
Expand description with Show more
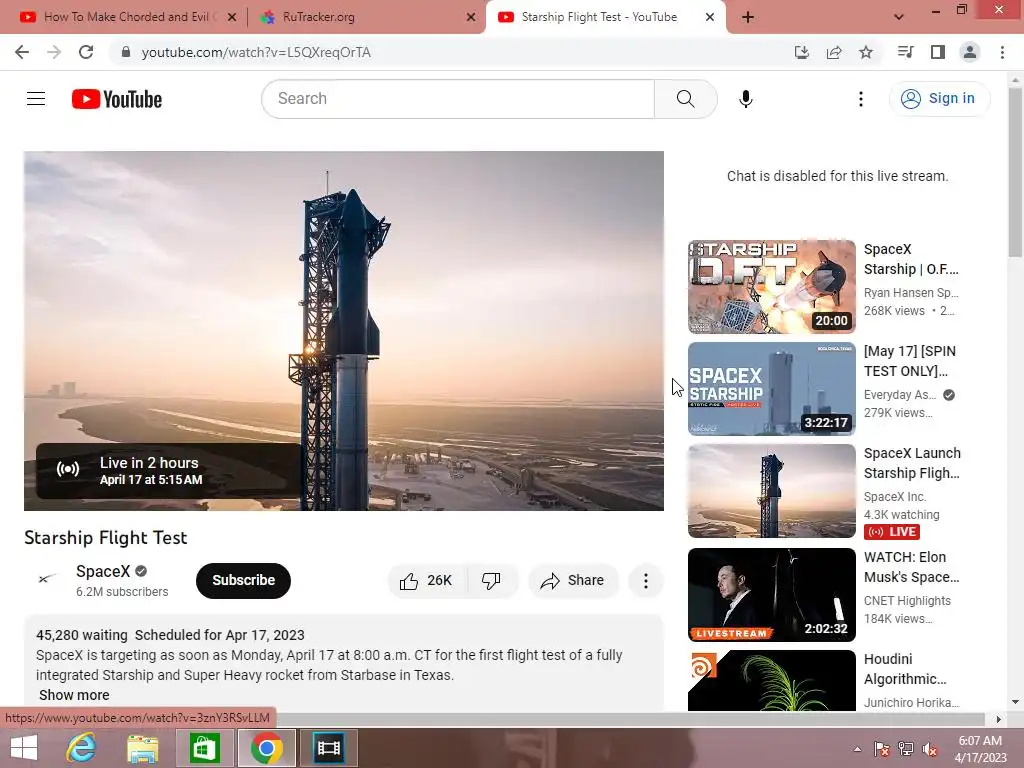(x=74, y=695)
